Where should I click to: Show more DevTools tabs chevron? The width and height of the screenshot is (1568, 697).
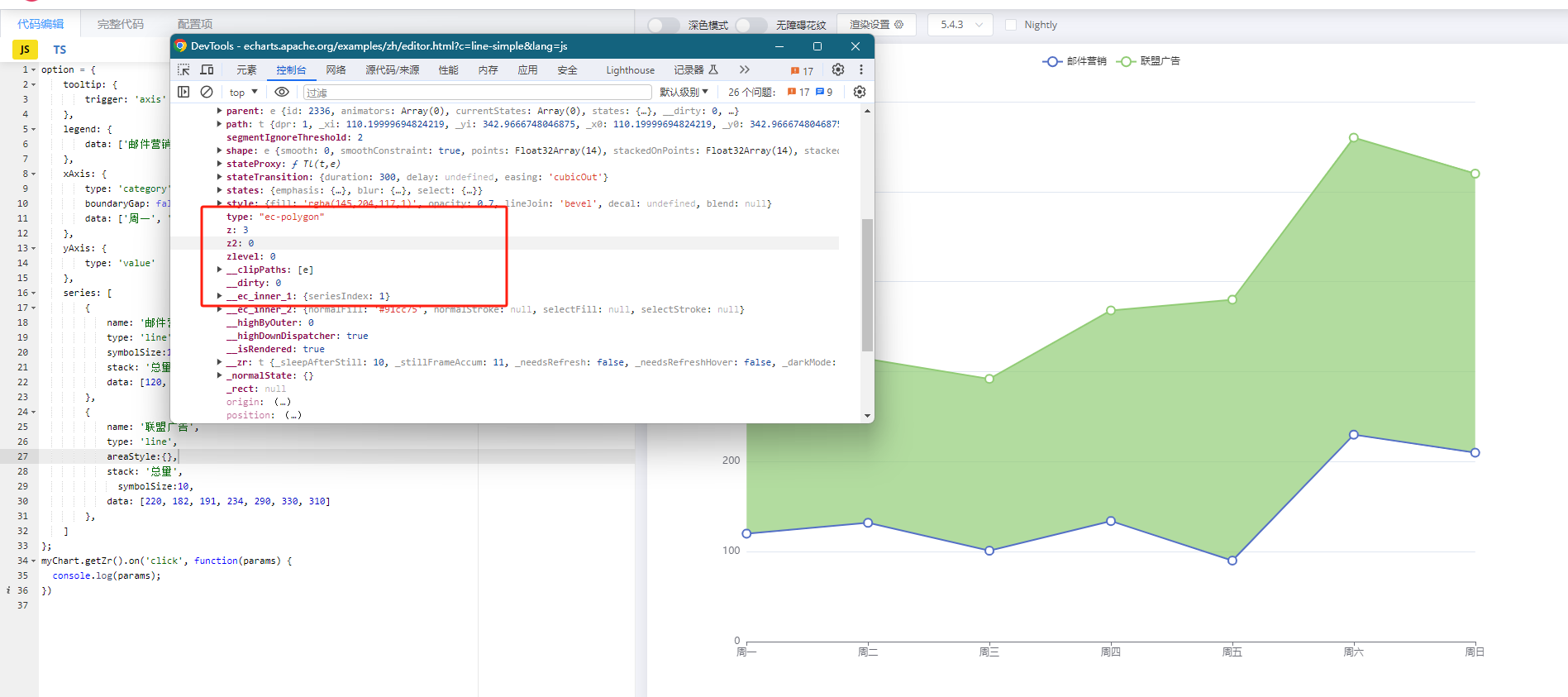[x=744, y=69]
